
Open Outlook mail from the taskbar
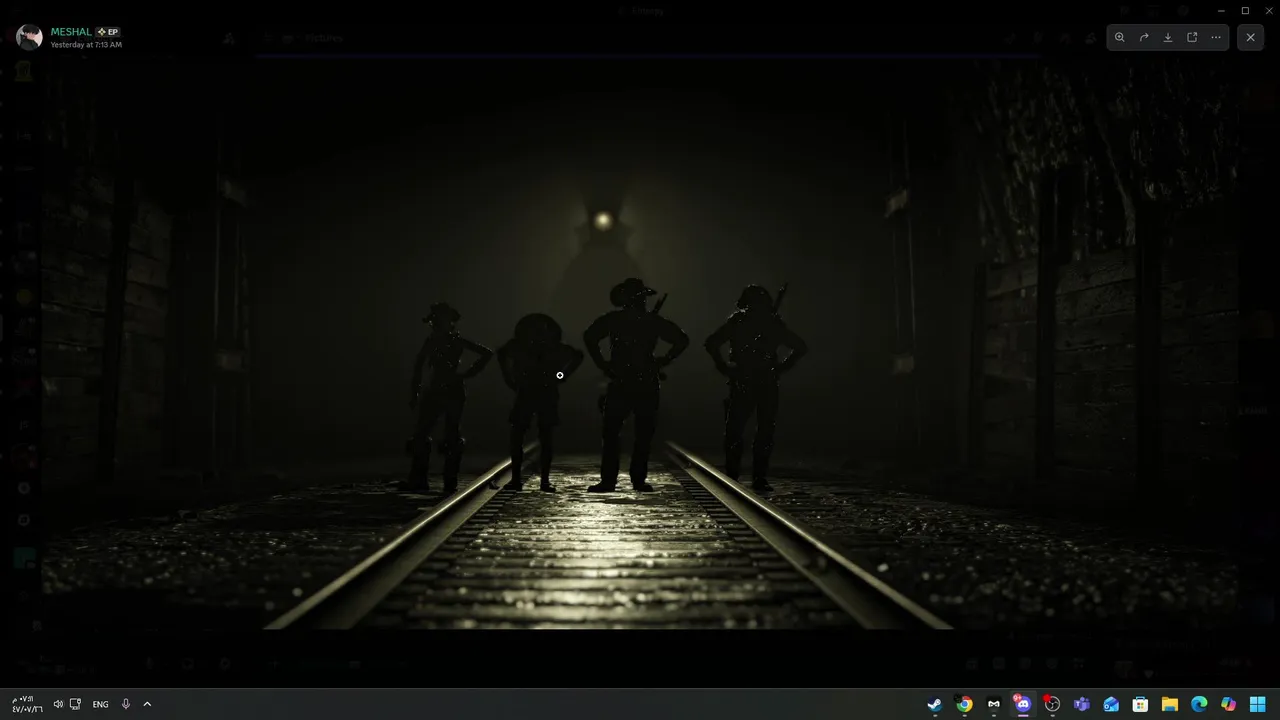pyautogui.click(x=1111, y=704)
